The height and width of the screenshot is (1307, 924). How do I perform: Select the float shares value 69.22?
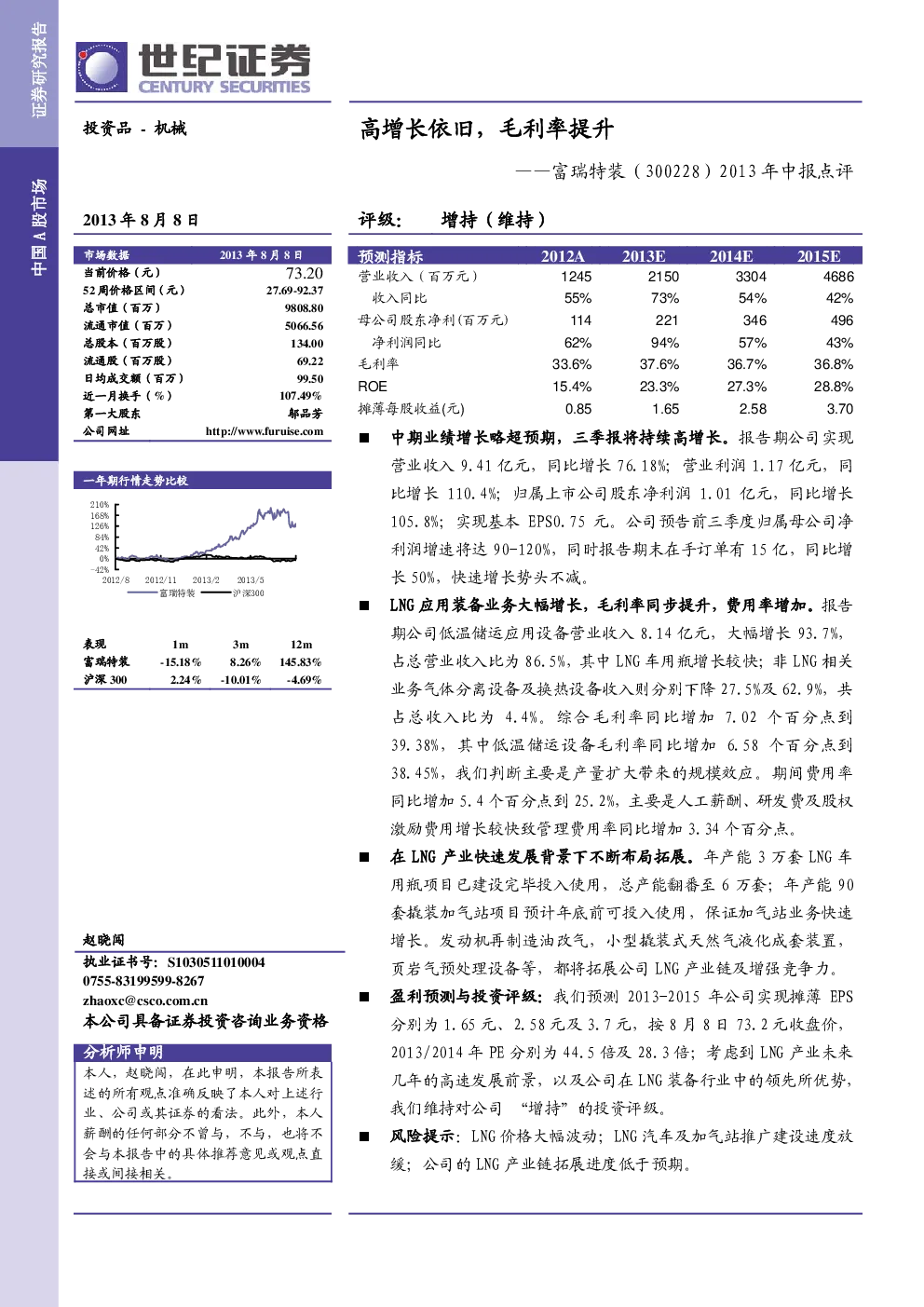[310, 361]
